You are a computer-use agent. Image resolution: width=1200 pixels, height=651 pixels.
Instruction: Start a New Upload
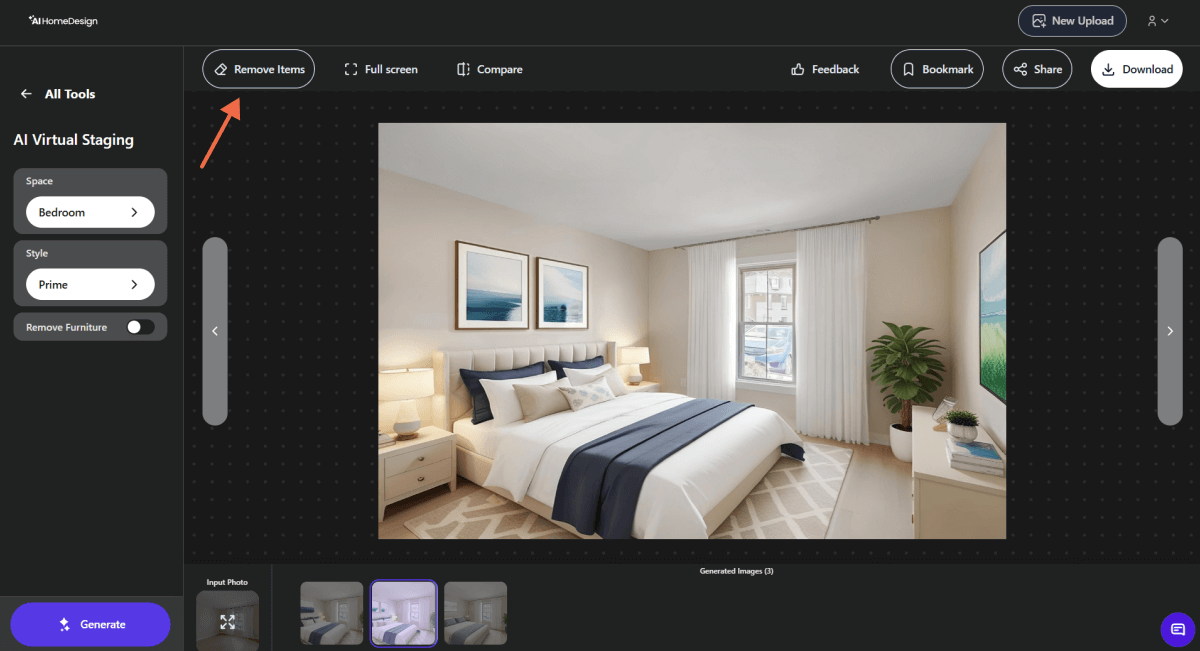tap(1072, 20)
